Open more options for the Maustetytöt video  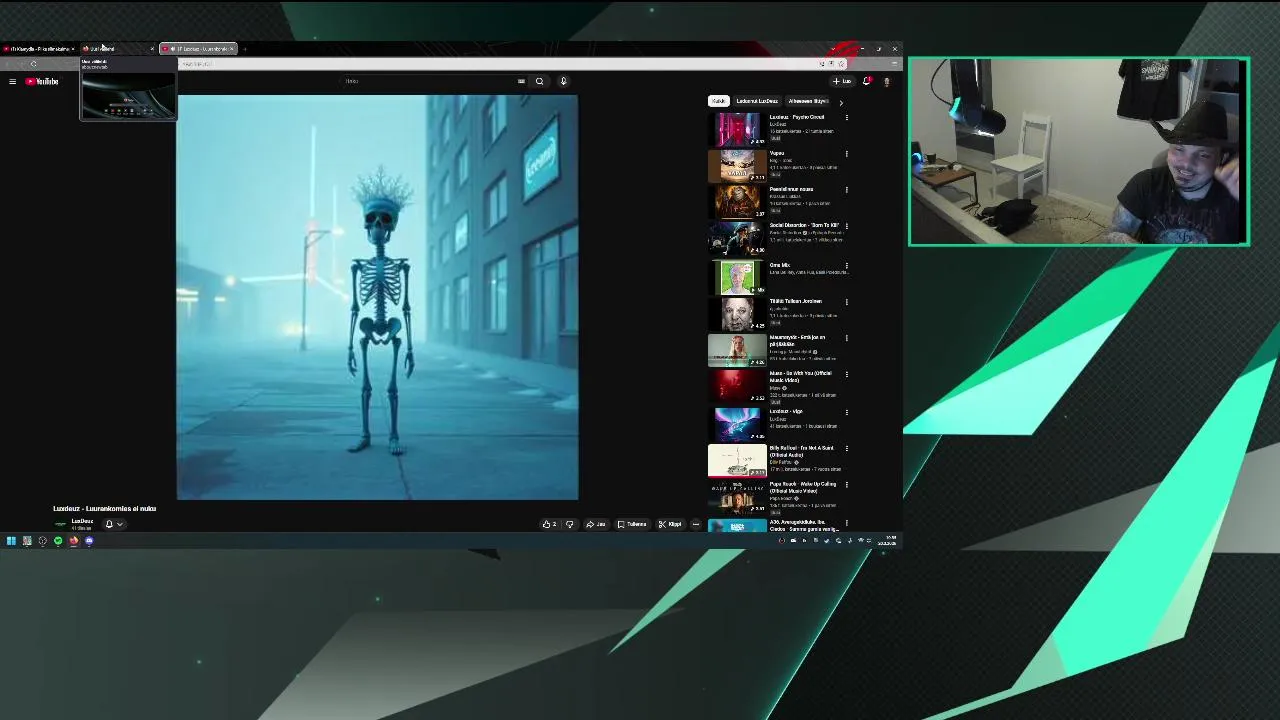click(x=846, y=338)
